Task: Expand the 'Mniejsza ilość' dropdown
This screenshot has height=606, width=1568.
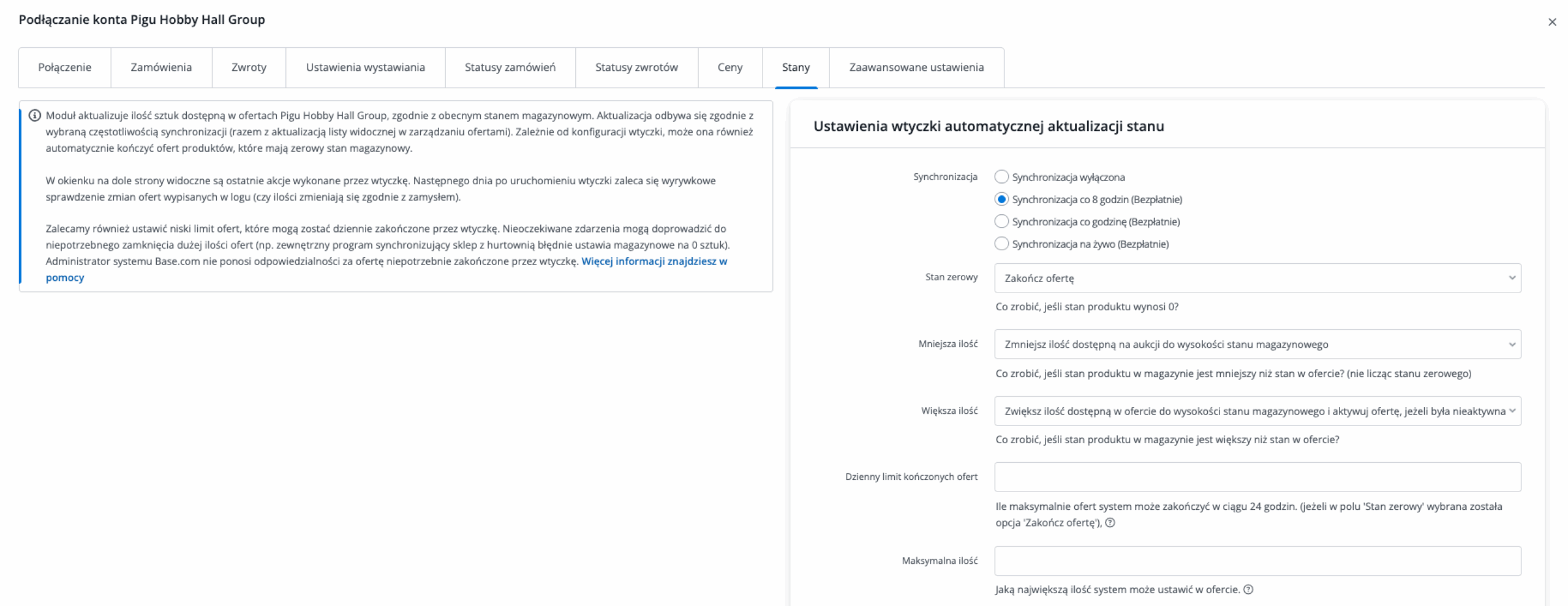Action: click(x=1257, y=345)
